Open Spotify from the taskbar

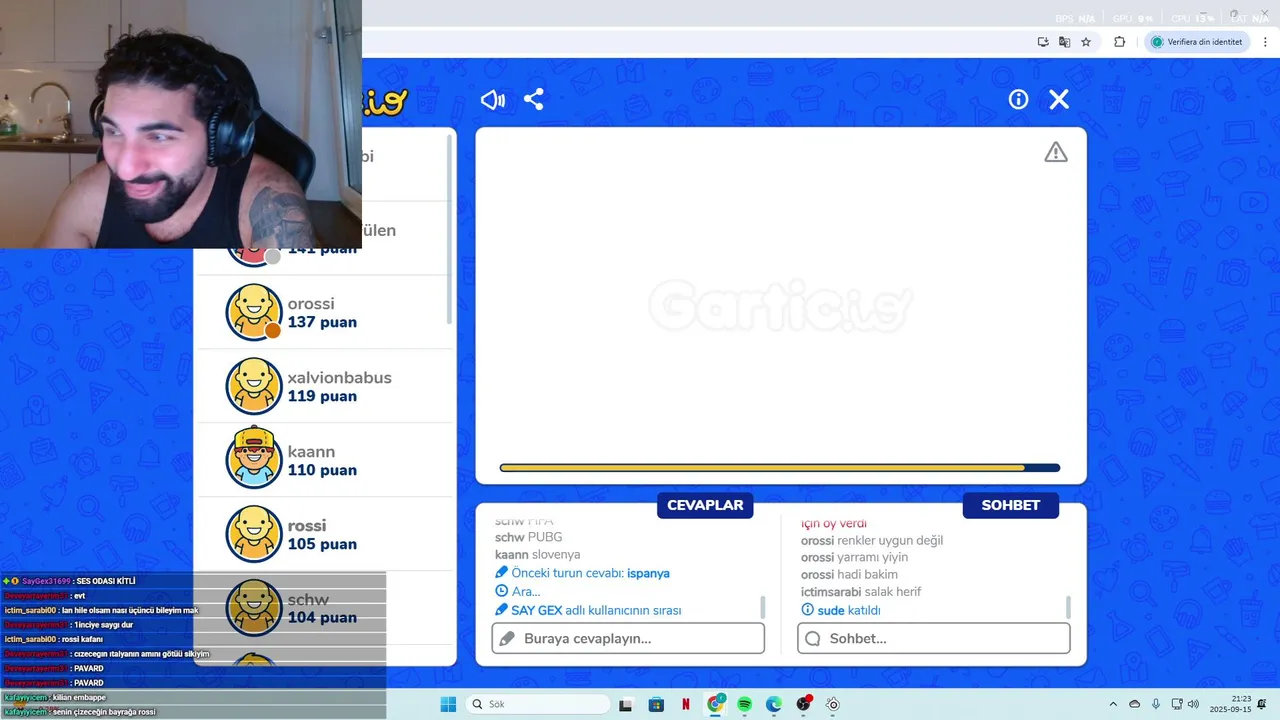(x=745, y=704)
